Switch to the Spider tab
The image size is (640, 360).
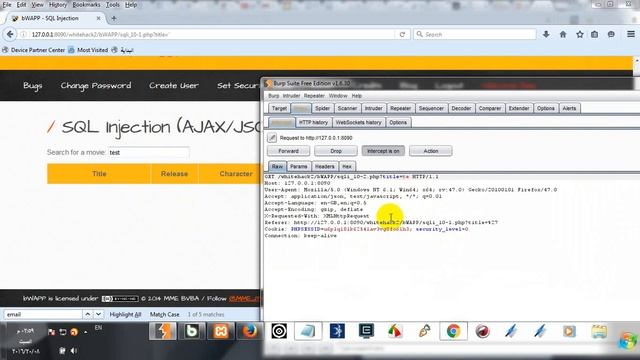322,108
